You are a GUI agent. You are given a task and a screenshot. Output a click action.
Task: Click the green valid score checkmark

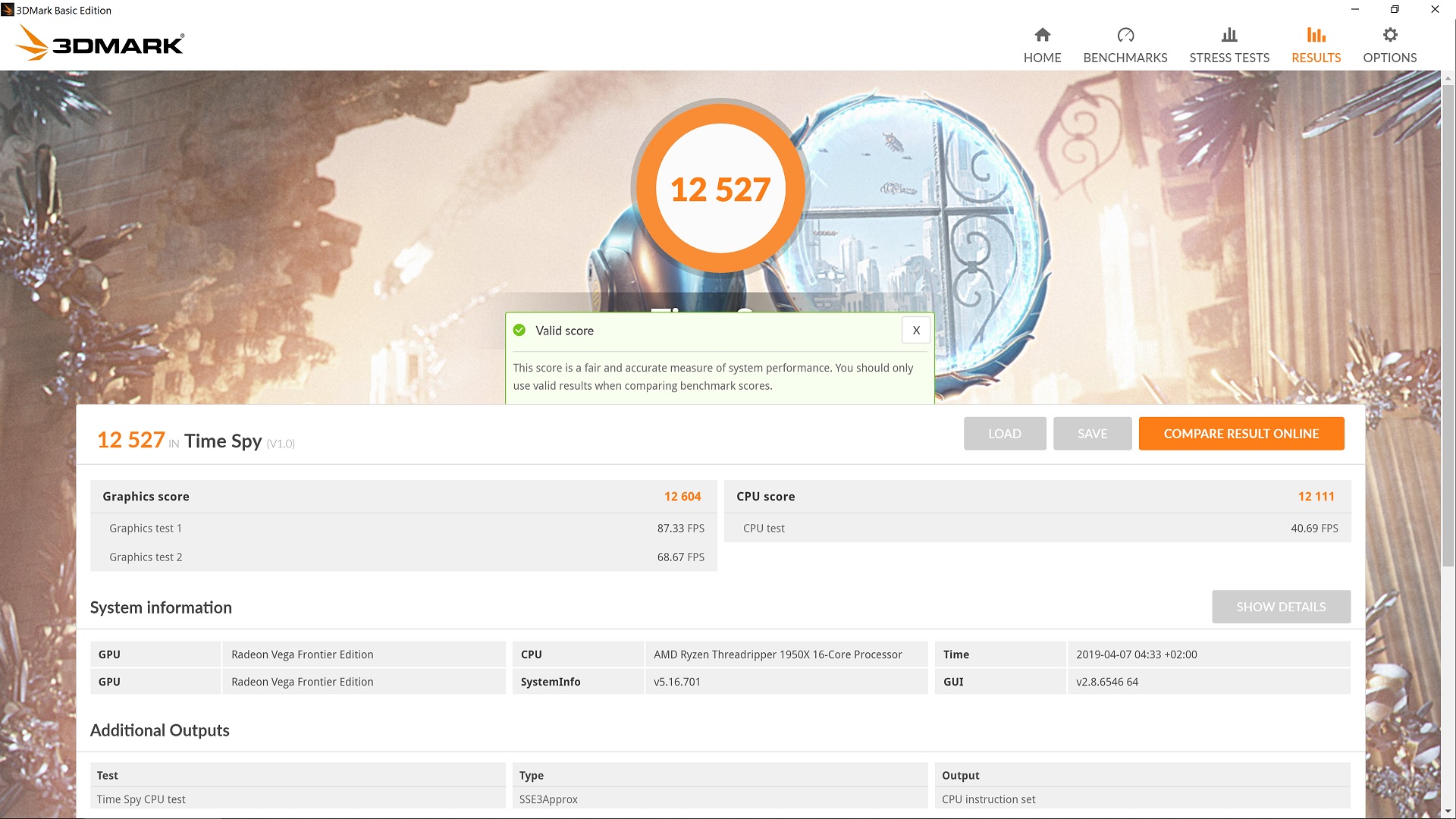tap(519, 330)
